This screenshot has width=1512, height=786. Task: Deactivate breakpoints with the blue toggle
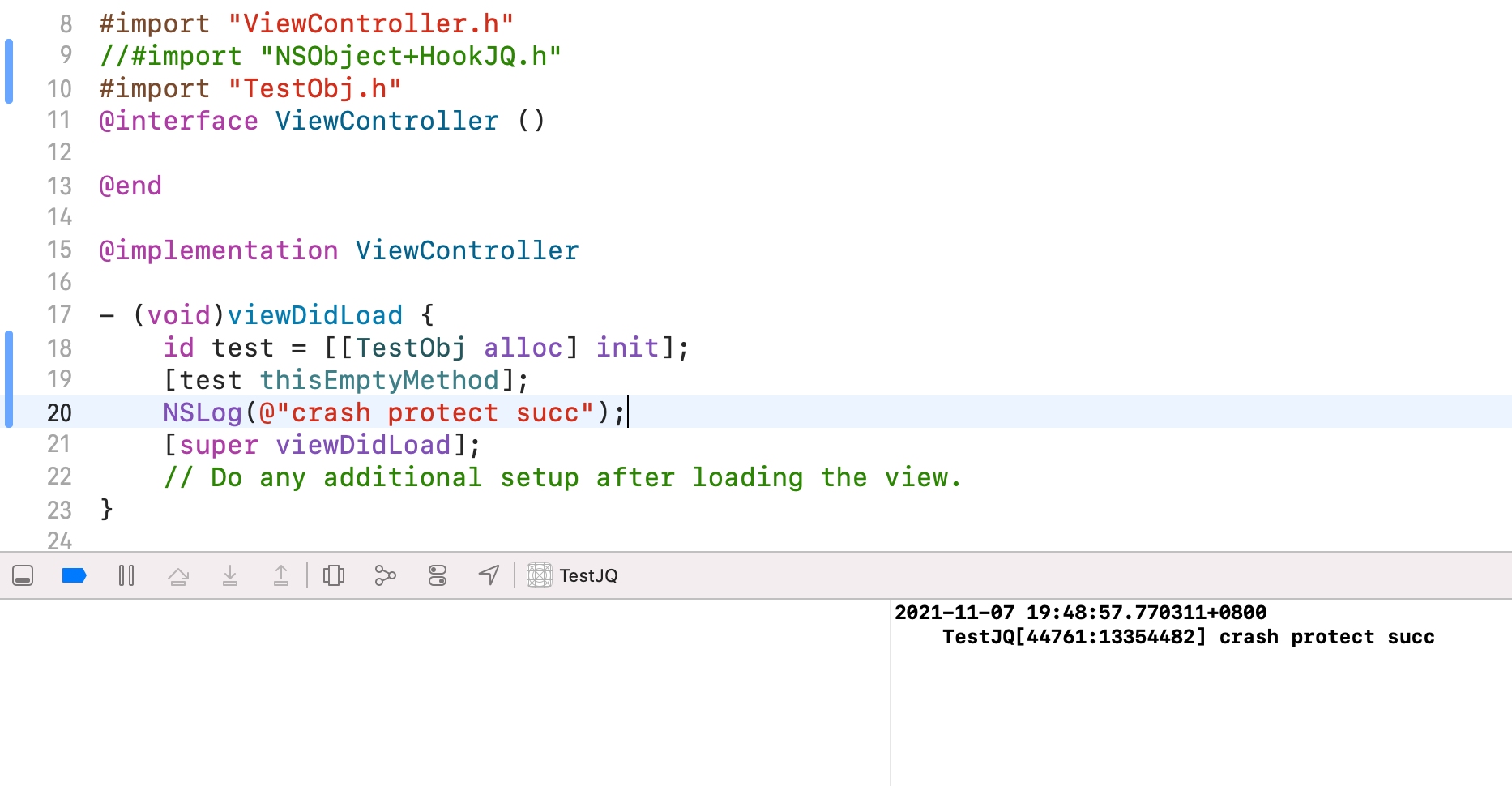click(74, 576)
